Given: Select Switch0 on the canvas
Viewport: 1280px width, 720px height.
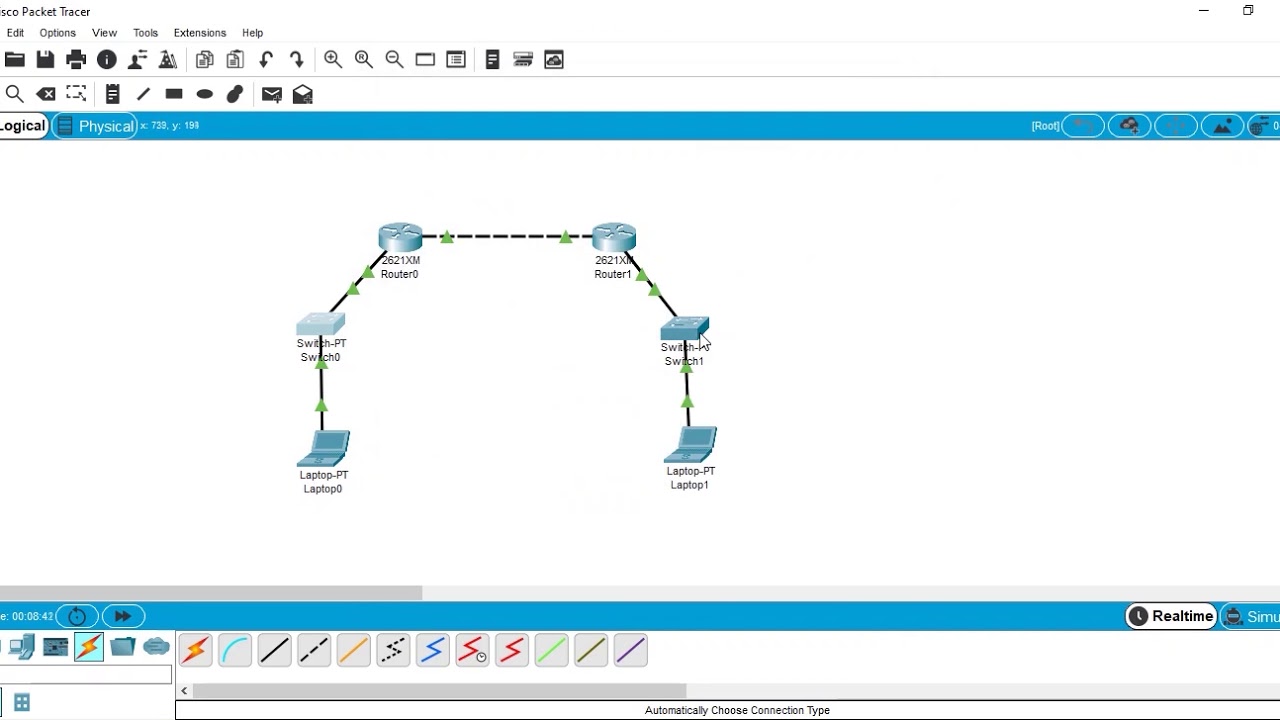Looking at the screenshot, I should click(x=321, y=324).
